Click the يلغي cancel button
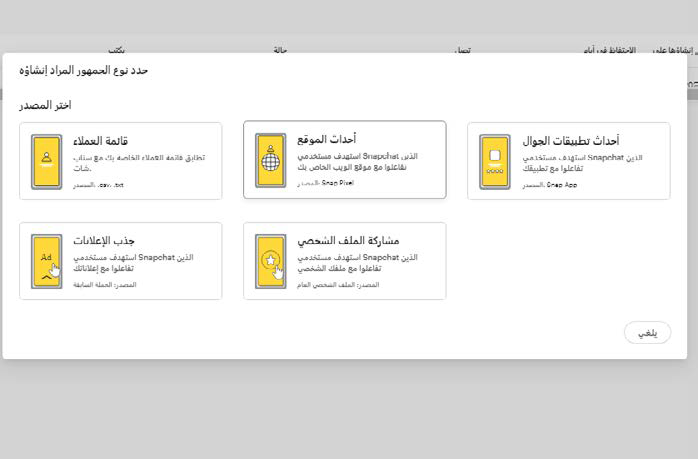Screen dimensions: 698x459 coord(647,333)
